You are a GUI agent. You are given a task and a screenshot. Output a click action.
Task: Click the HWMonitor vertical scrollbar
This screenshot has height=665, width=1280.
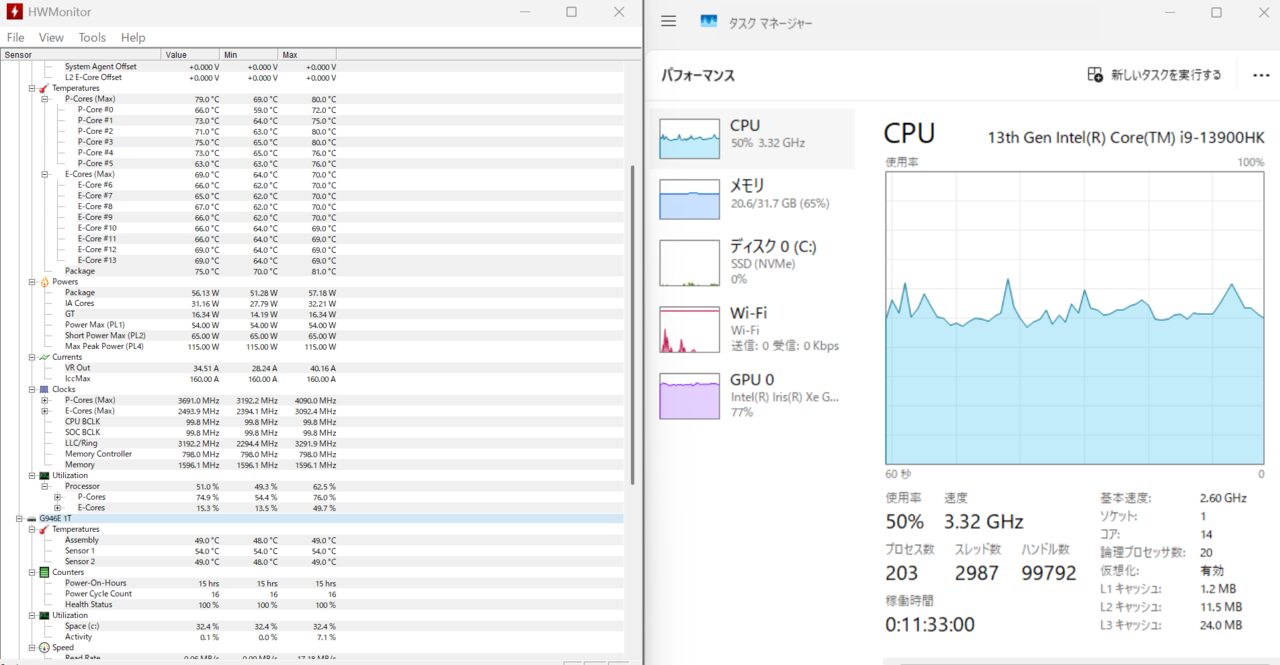click(x=631, y=320)
